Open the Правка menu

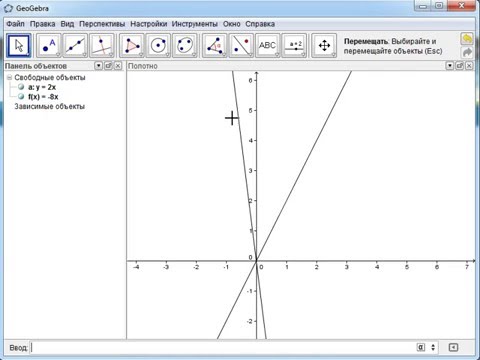click(x=43, y=24)
